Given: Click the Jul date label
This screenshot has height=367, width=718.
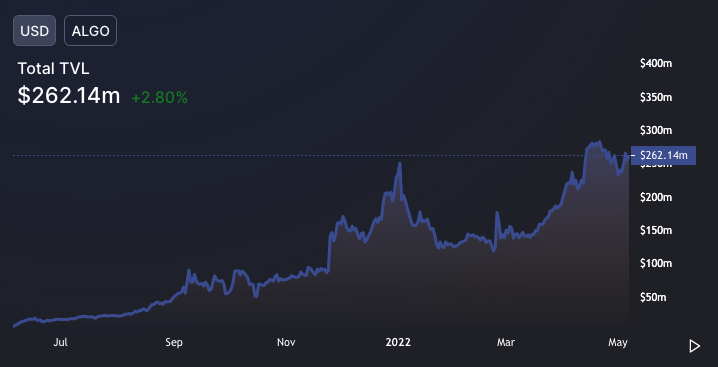Looking at the screenshot, I should click(60, 342).
